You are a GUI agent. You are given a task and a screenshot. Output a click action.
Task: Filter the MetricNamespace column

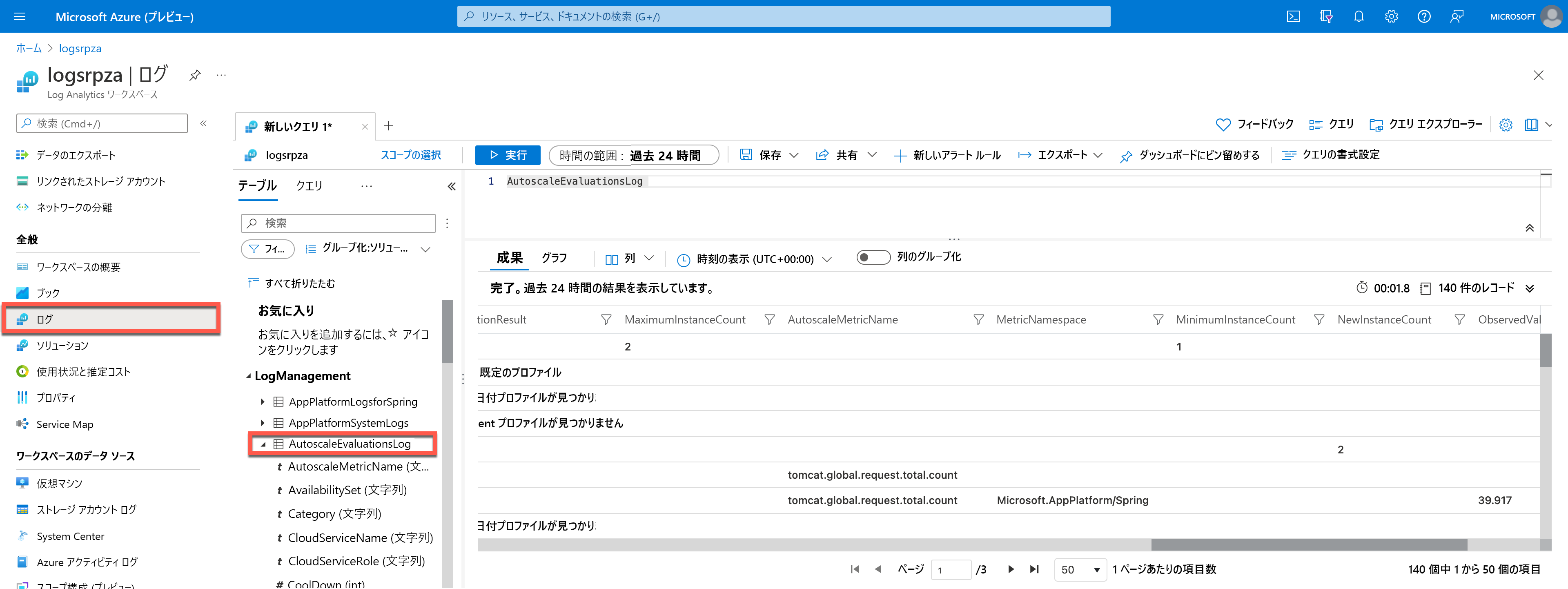tap(1158, 319)
